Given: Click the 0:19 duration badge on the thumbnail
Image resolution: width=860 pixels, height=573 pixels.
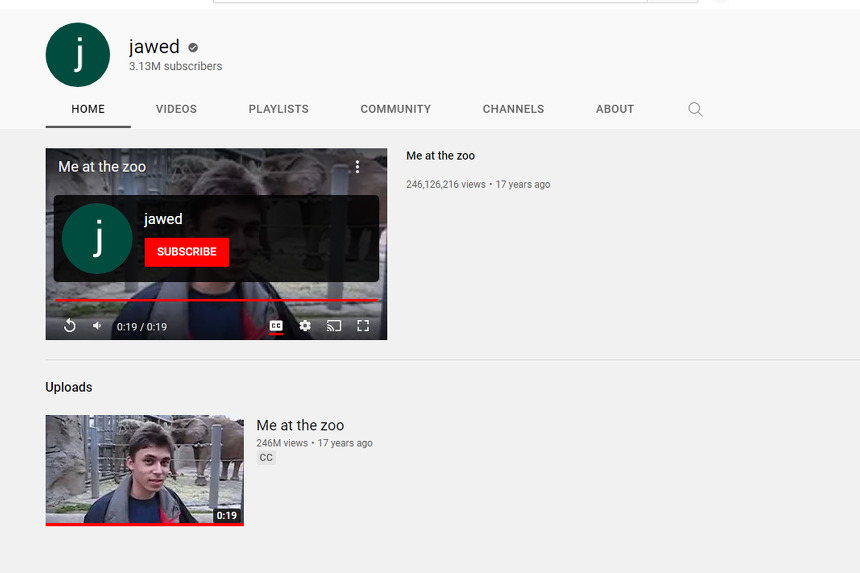Looking at the screenshot, I should click(227, 515).
